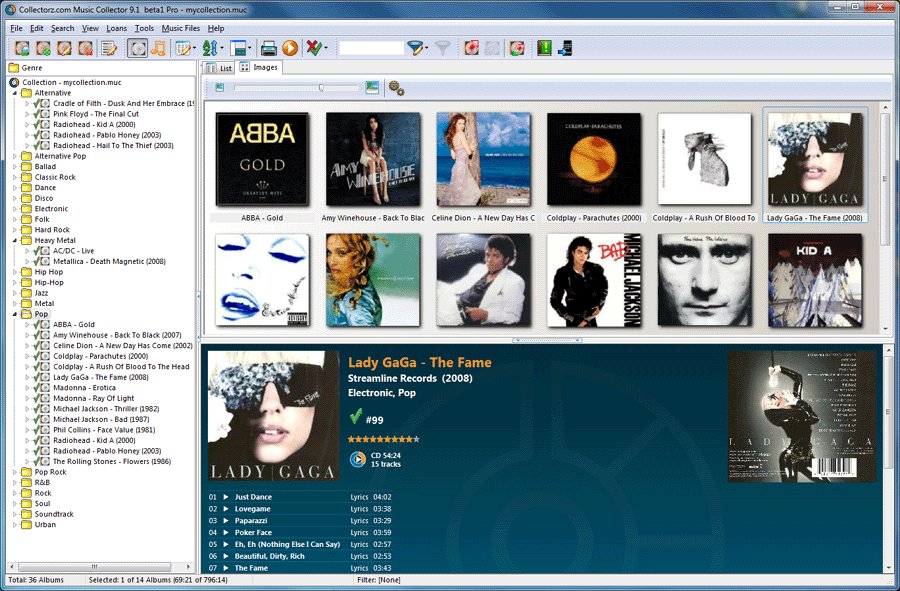Image resolution: width=900 pixels, height=591 pixels.
Task: Expand the Soundtrack folder
Action: coord(15,514)
